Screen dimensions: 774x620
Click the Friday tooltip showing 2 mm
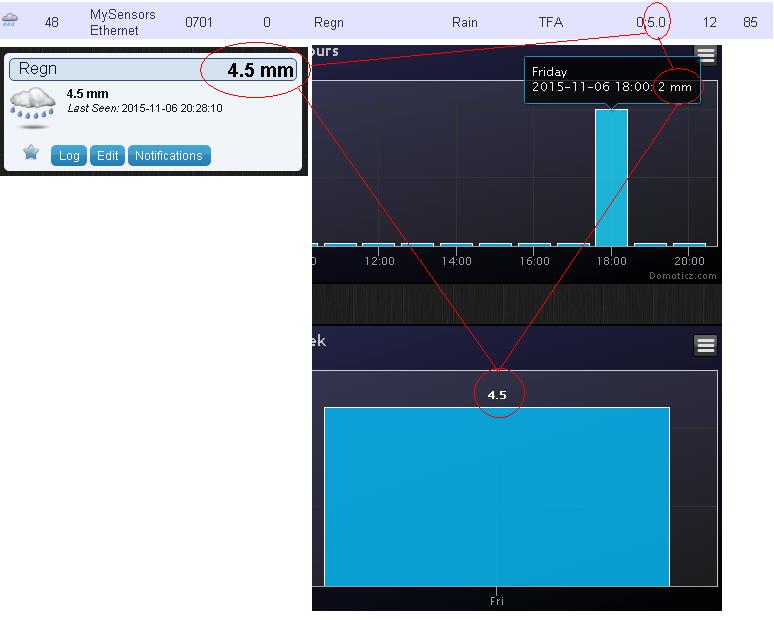pyautogui.click(x=612, y=80)
